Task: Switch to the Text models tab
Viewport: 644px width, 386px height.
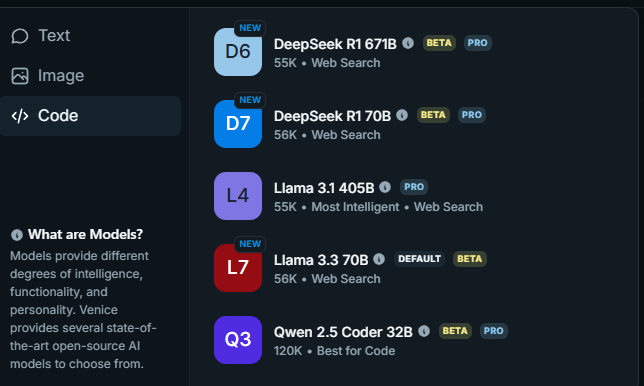Action: [90, 36]
